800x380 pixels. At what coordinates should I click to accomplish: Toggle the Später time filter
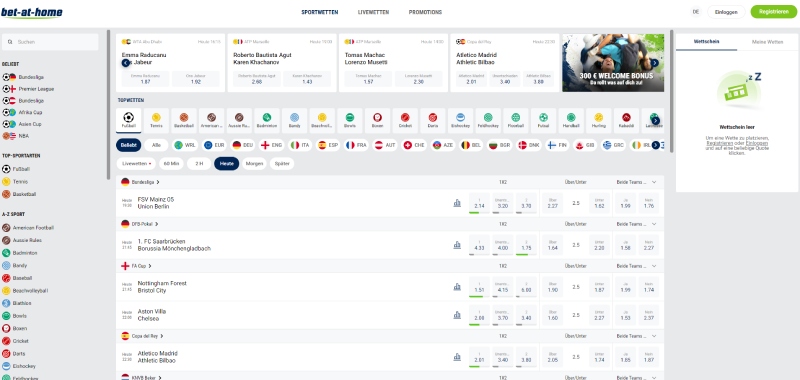(x=282, y=164)
